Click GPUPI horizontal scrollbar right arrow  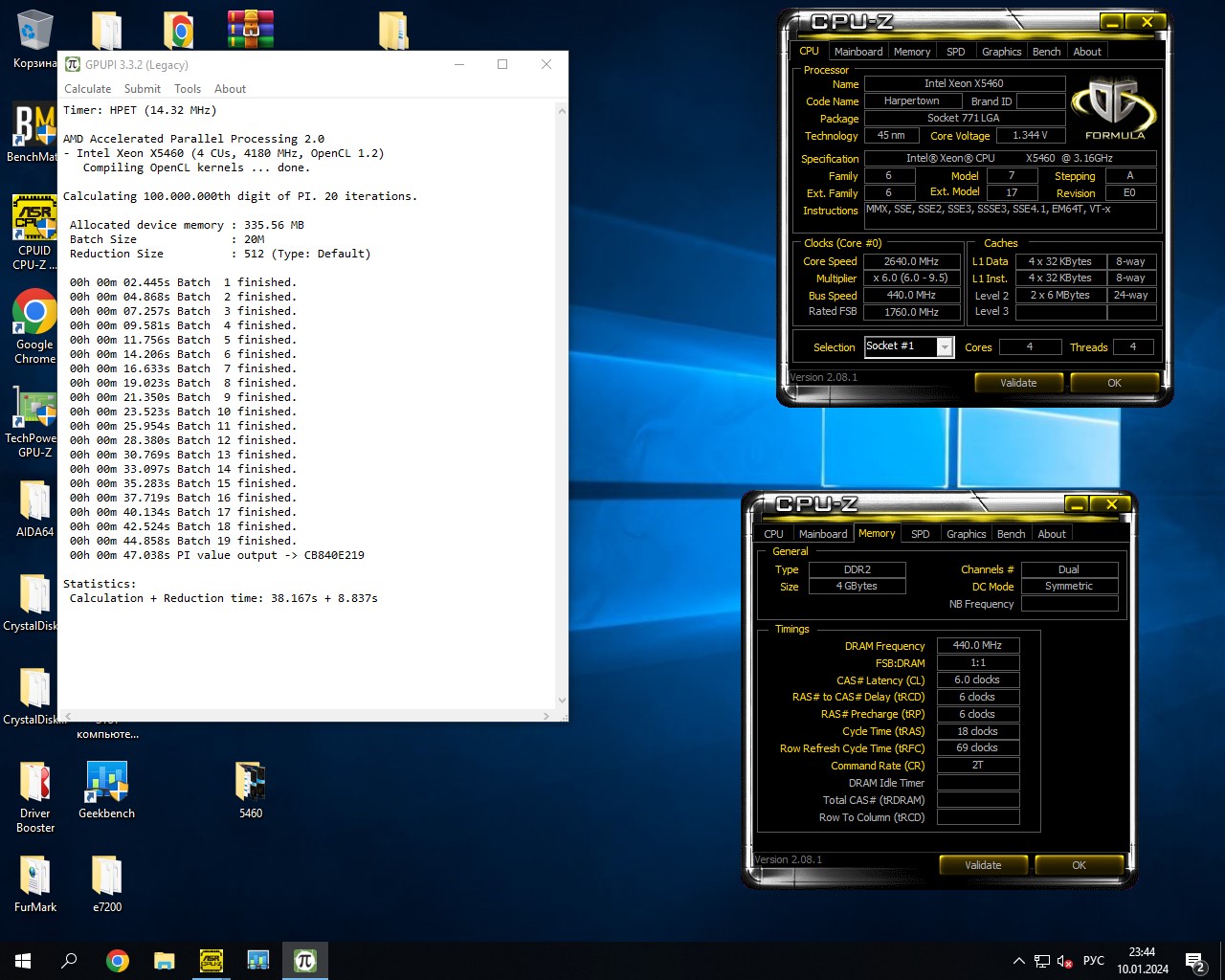click(546, 716)
